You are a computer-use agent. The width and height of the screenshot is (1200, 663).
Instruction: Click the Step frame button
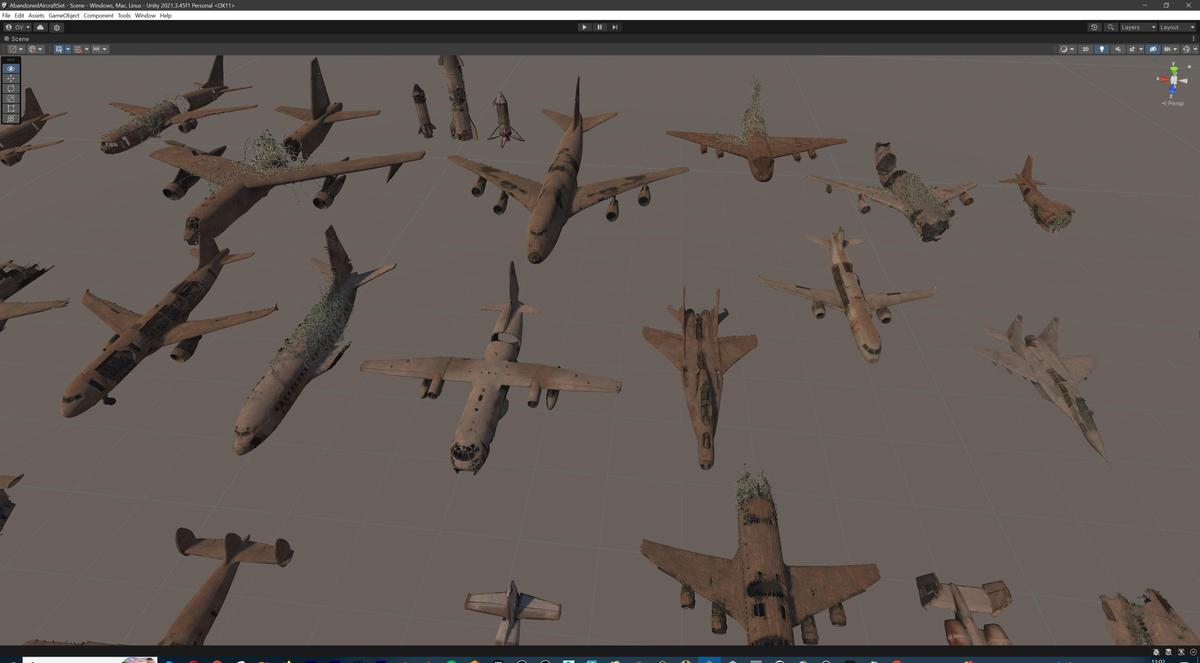614,27
